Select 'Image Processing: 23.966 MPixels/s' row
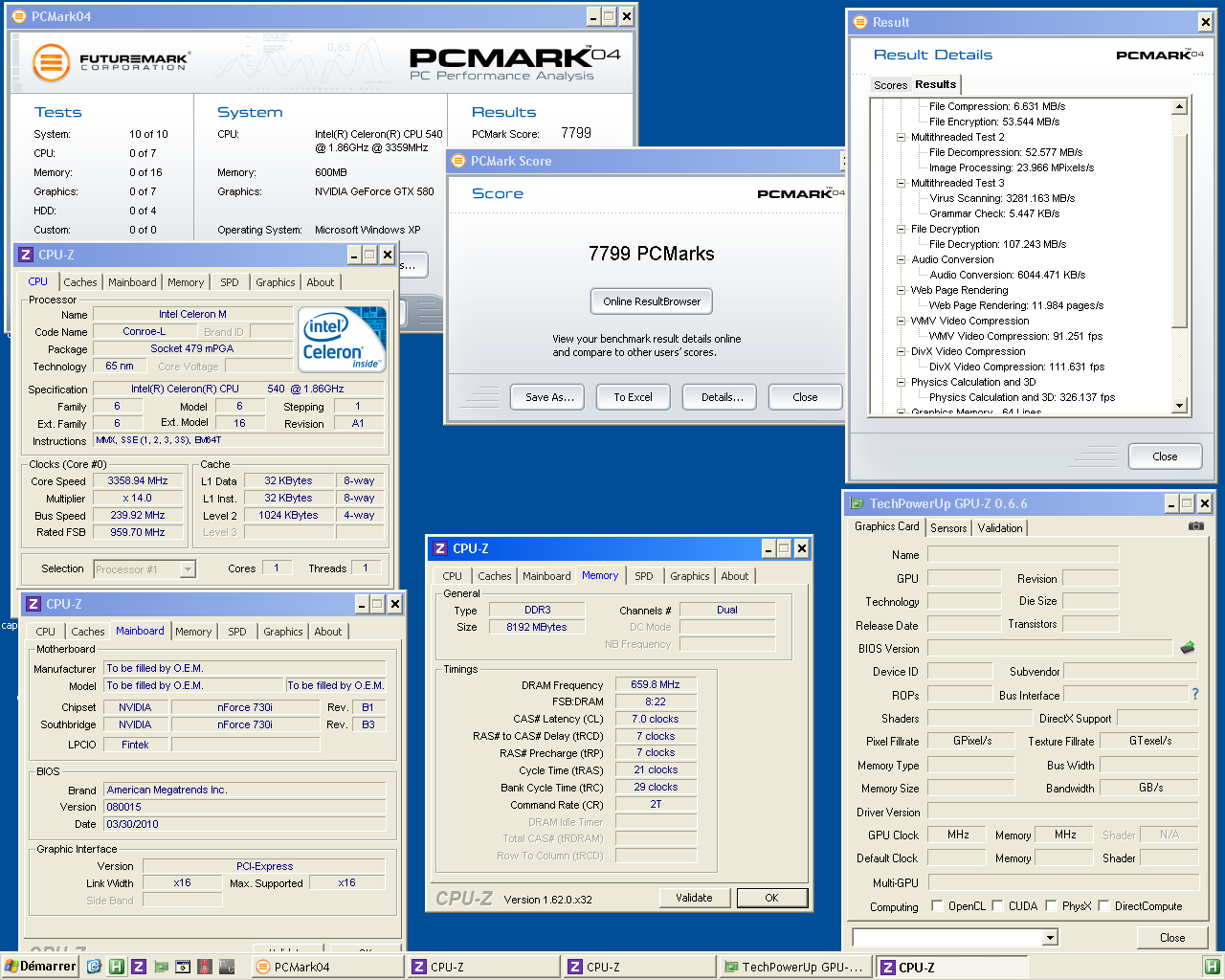 [x=1012, y=167]
